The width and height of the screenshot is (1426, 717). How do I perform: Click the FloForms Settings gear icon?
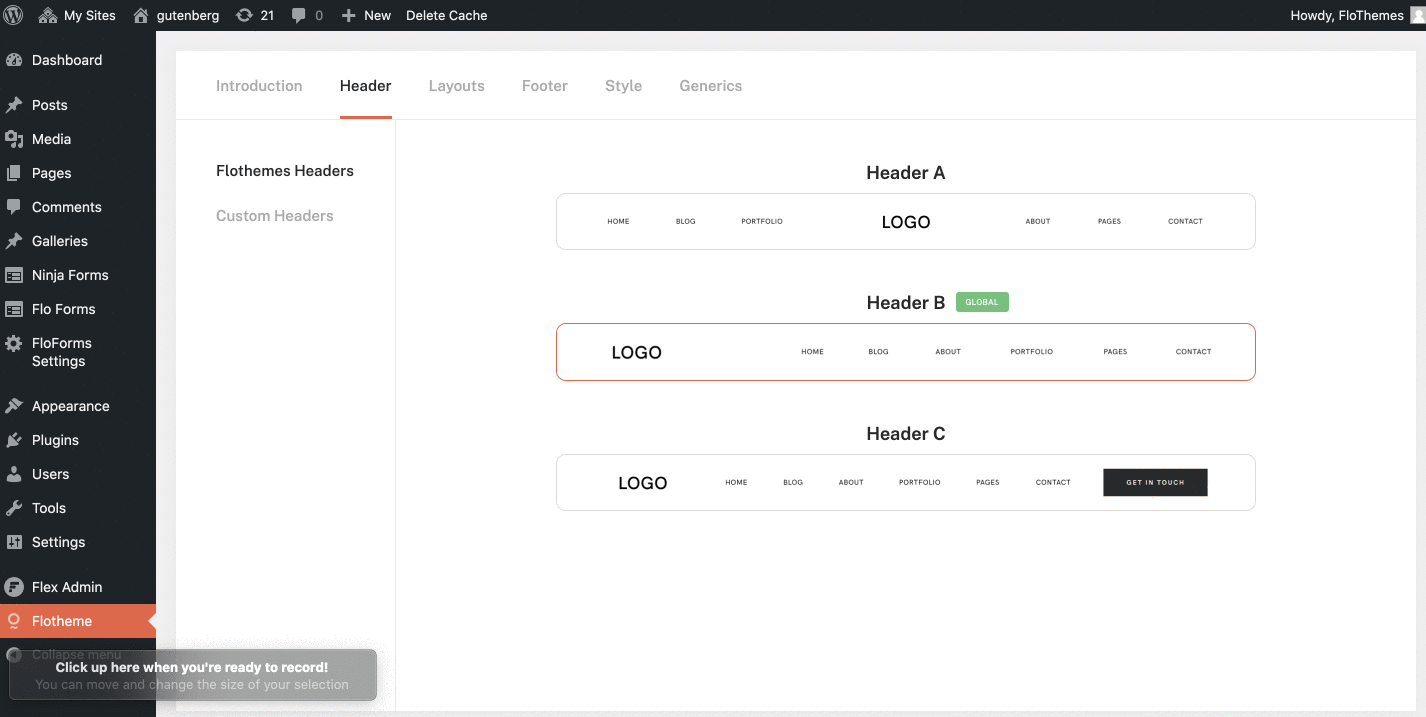click(14, 343)
